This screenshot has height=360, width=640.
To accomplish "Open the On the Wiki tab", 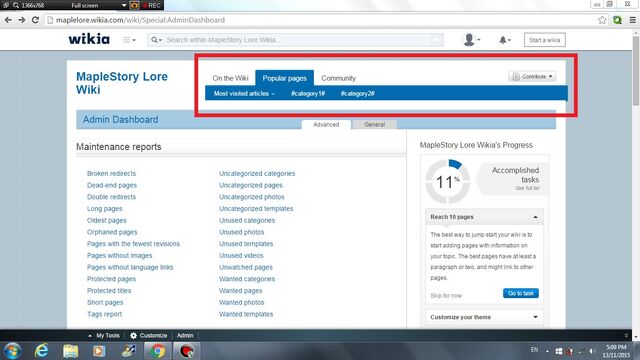I will pos(230,78).
